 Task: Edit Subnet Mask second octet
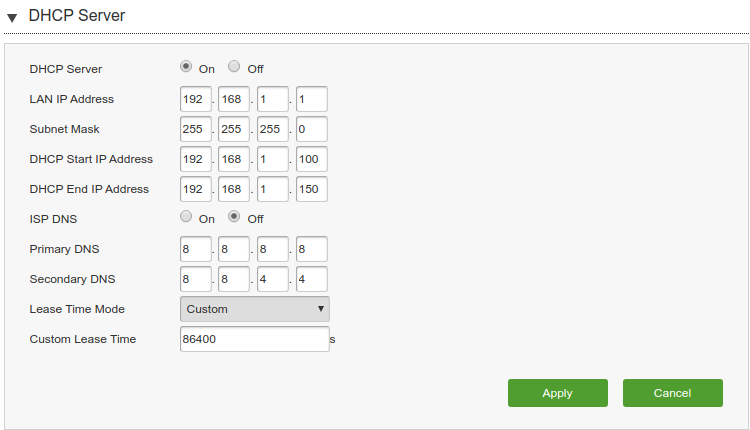coord(234,129)
